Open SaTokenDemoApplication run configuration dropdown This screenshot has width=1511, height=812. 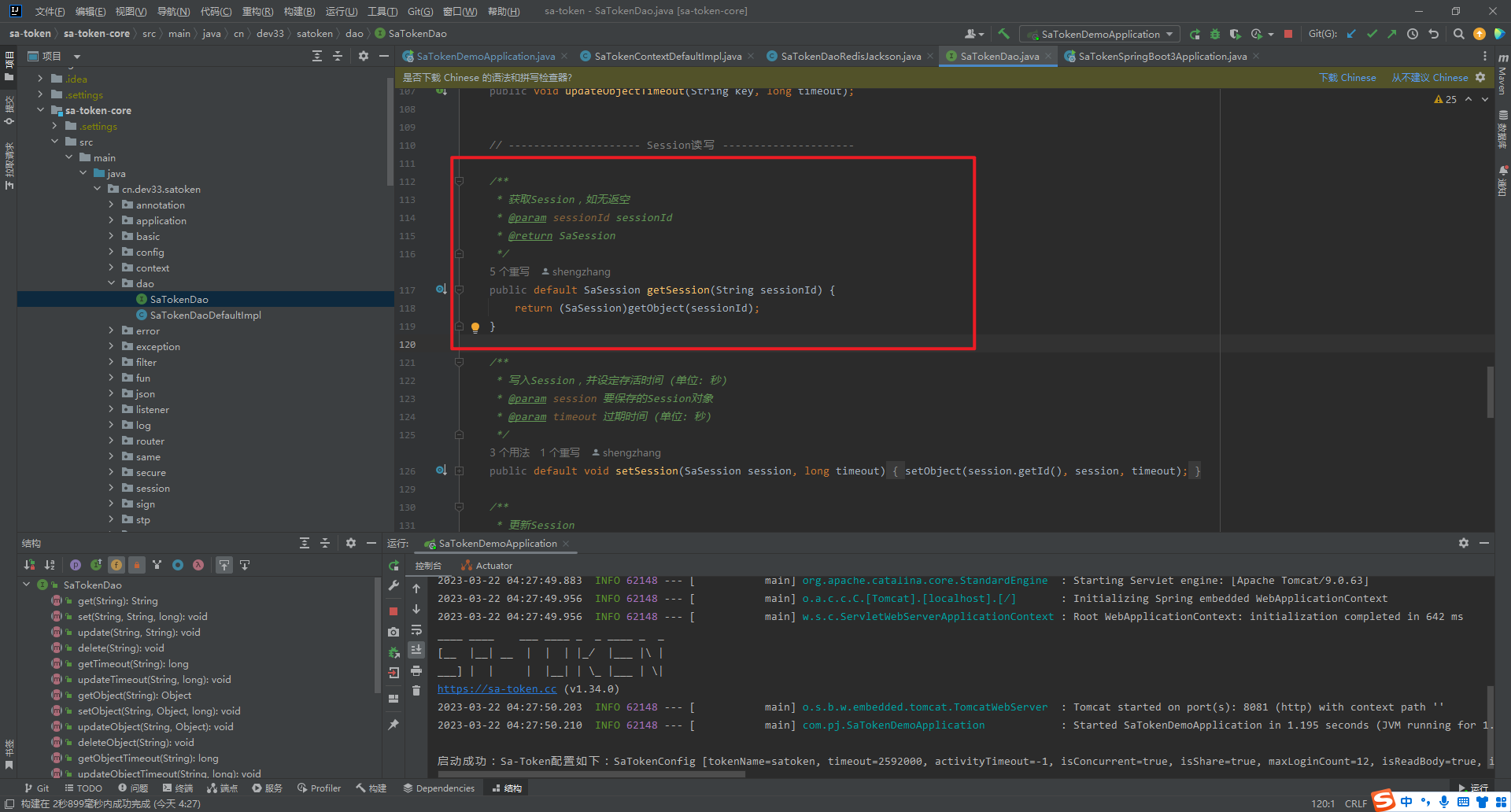click(x=1100, y=34)
